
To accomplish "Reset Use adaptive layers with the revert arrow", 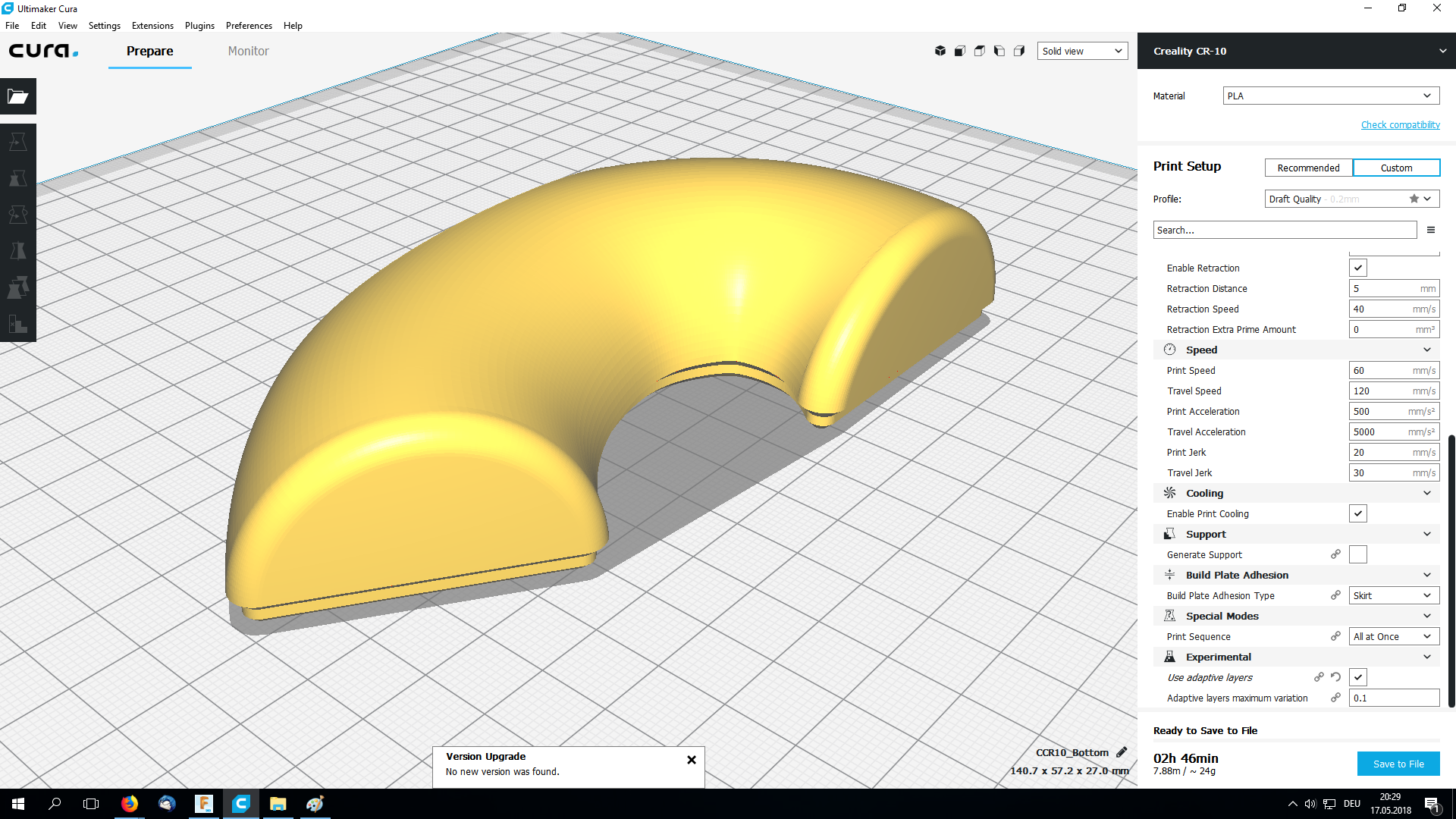I will click(1336, 677).
